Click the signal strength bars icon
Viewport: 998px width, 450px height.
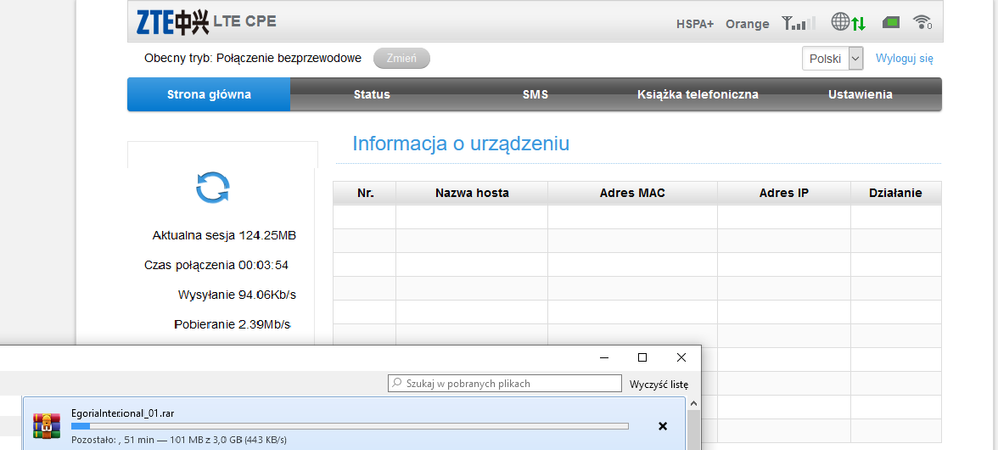point(798,23)
